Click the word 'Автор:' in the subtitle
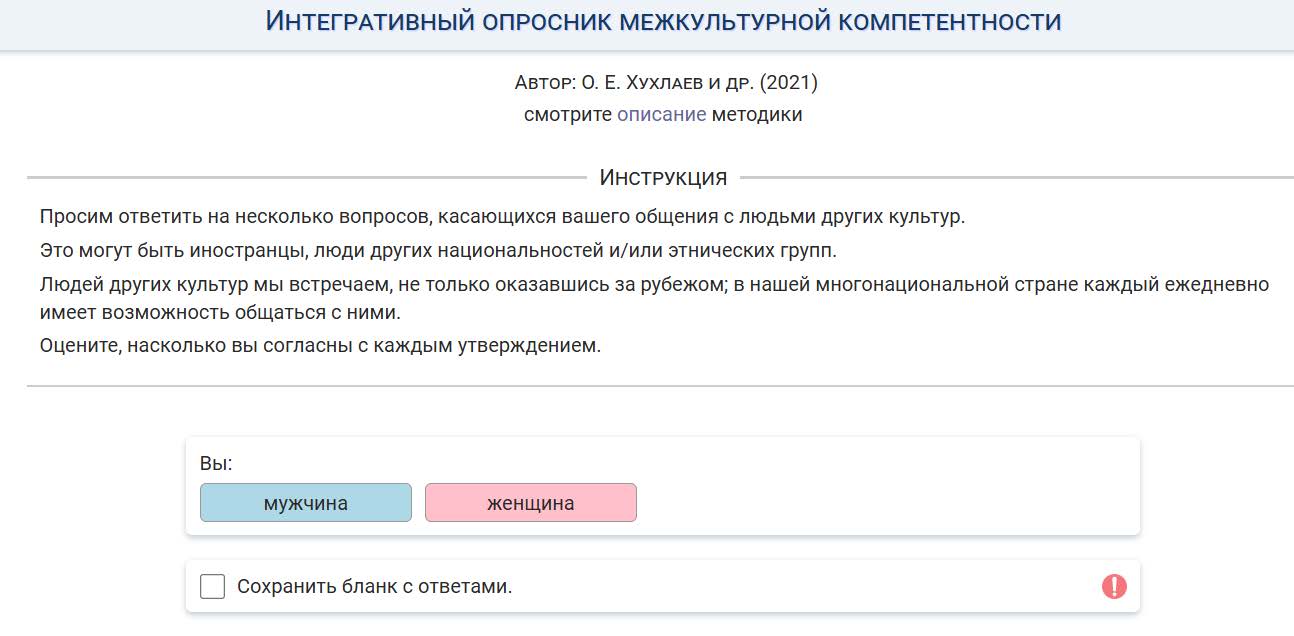This screenshot has width=1294, height=636. (x=544, y=82)
